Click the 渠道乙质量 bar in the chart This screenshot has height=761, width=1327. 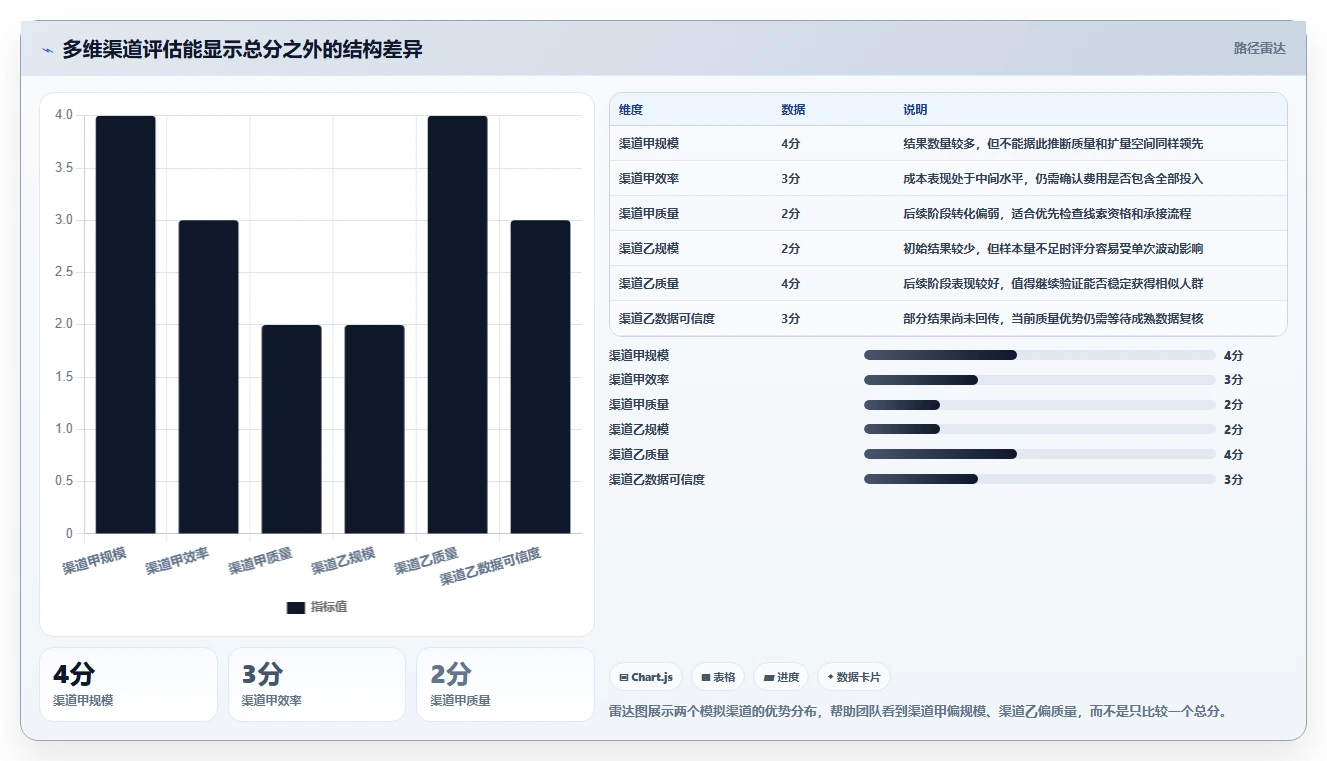tap(458, 324)
